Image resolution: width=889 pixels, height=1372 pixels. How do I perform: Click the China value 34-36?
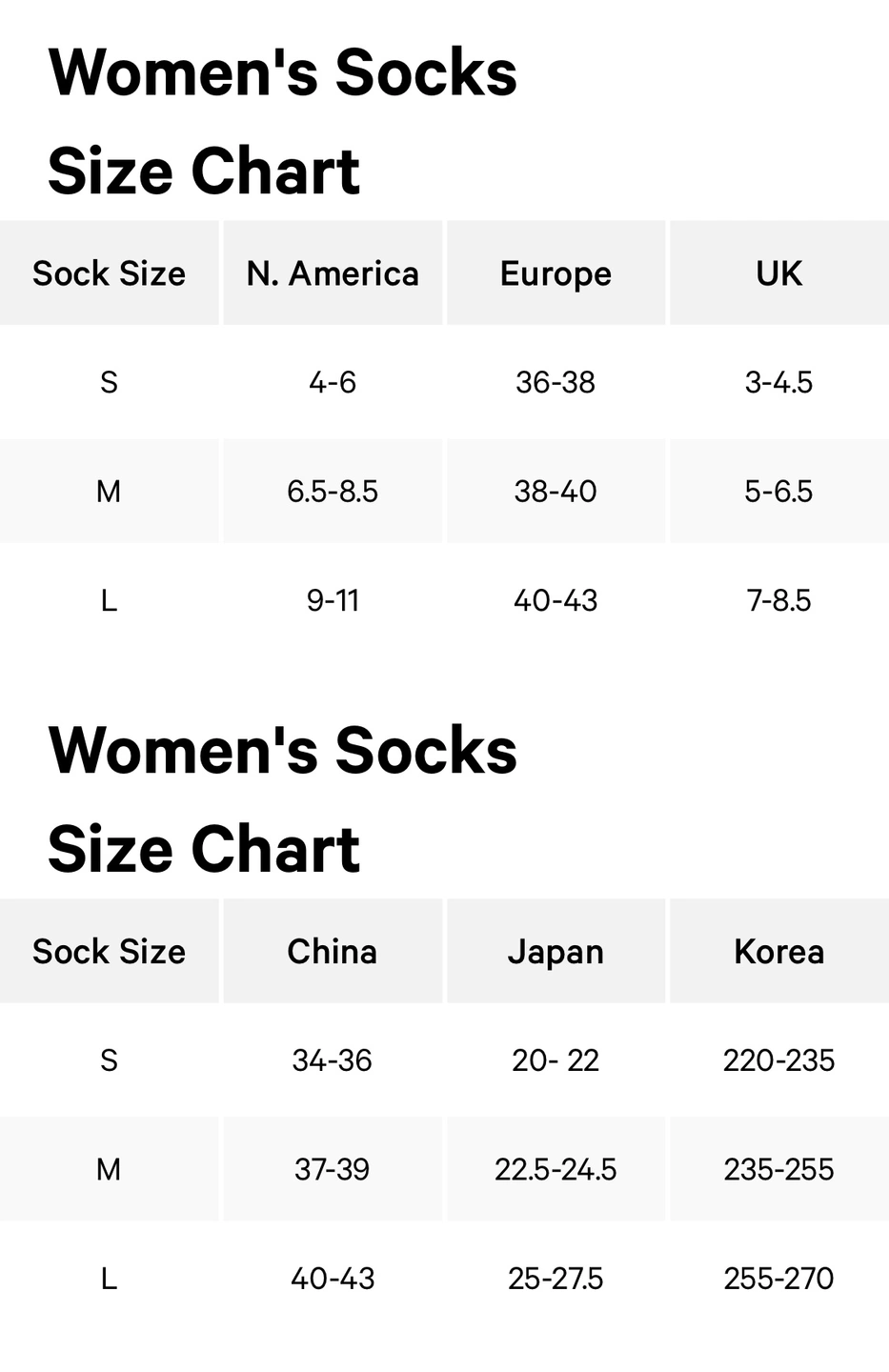[333, 1060]
